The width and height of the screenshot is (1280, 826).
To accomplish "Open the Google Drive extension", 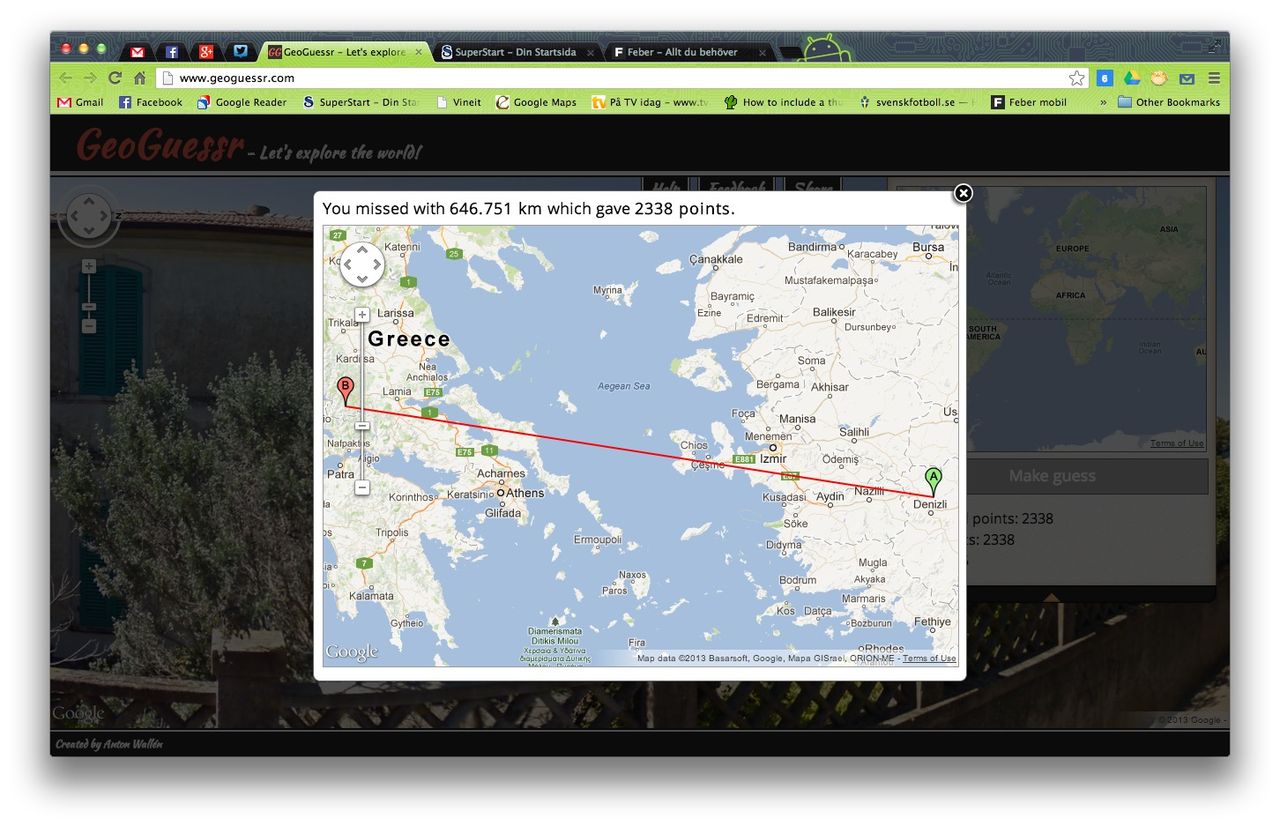I will [x=1132, y=78].
